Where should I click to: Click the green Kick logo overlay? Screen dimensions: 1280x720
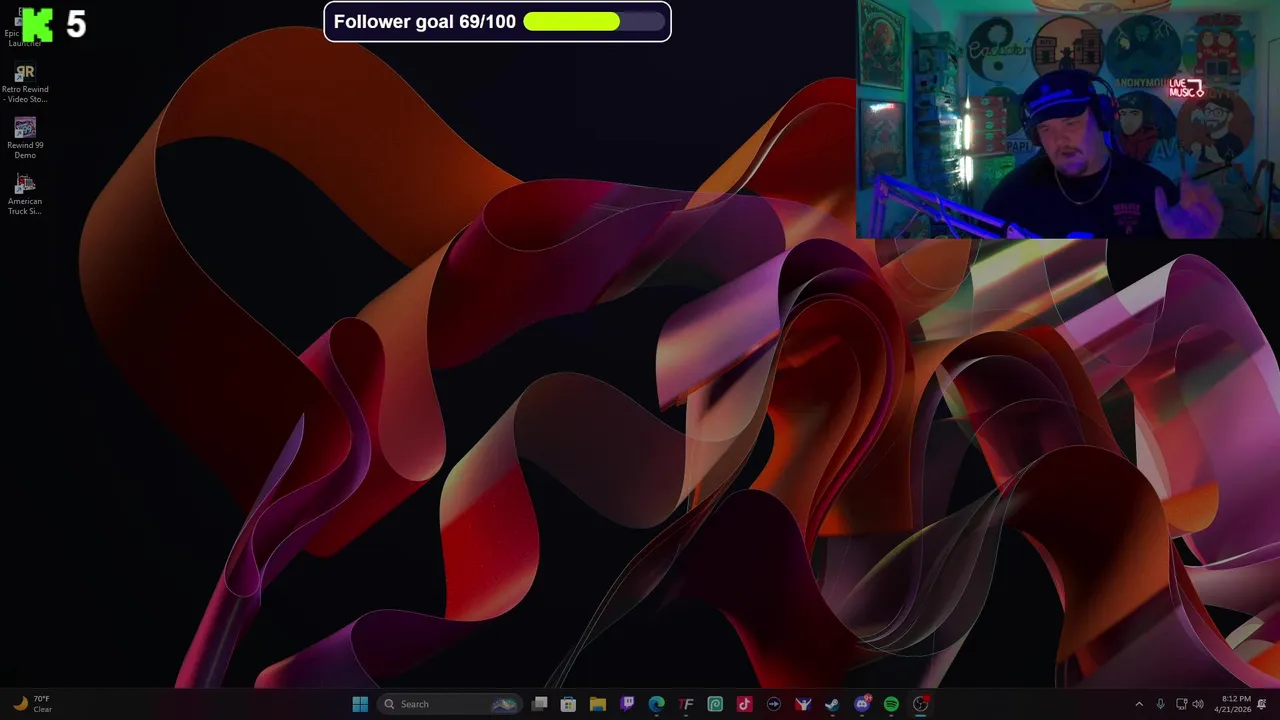tap(38, 24)
